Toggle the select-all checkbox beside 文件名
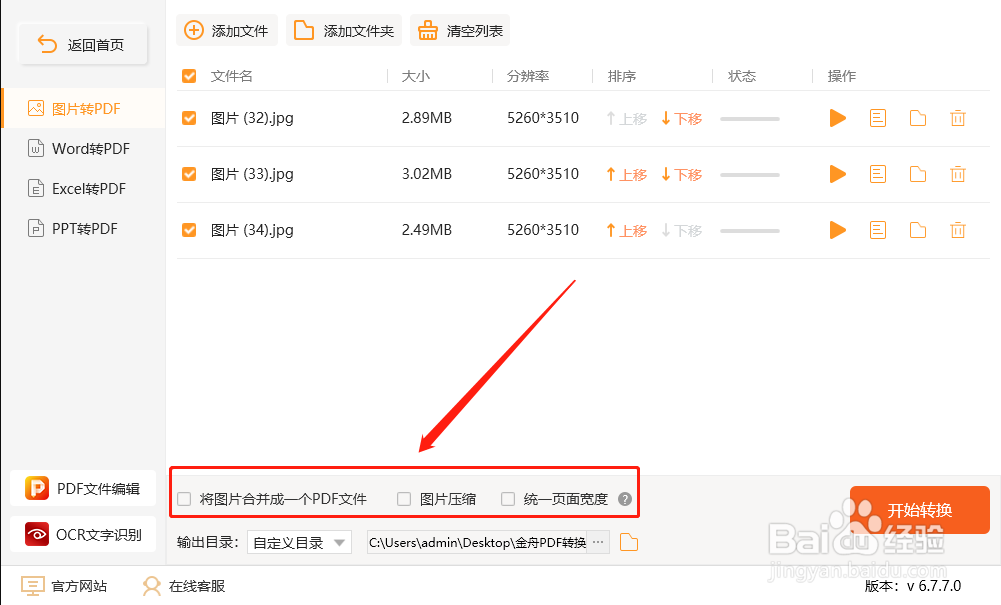Viewport: 1001px width, 605px height. pos(189,77)
